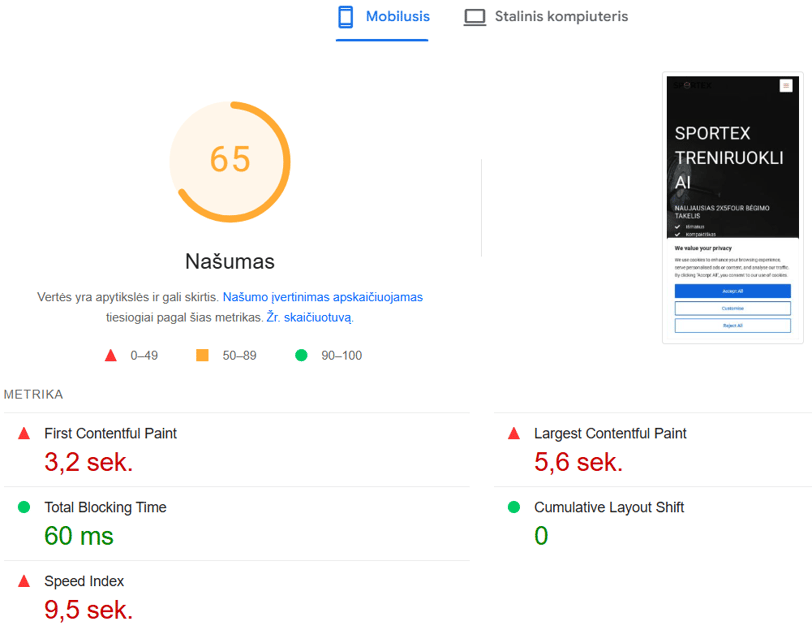Image resolution: width=812 pixels, height=630 pixels.
Task: Click the red triangle beside Largest Contentful Paint
Action: click(514, 433)
